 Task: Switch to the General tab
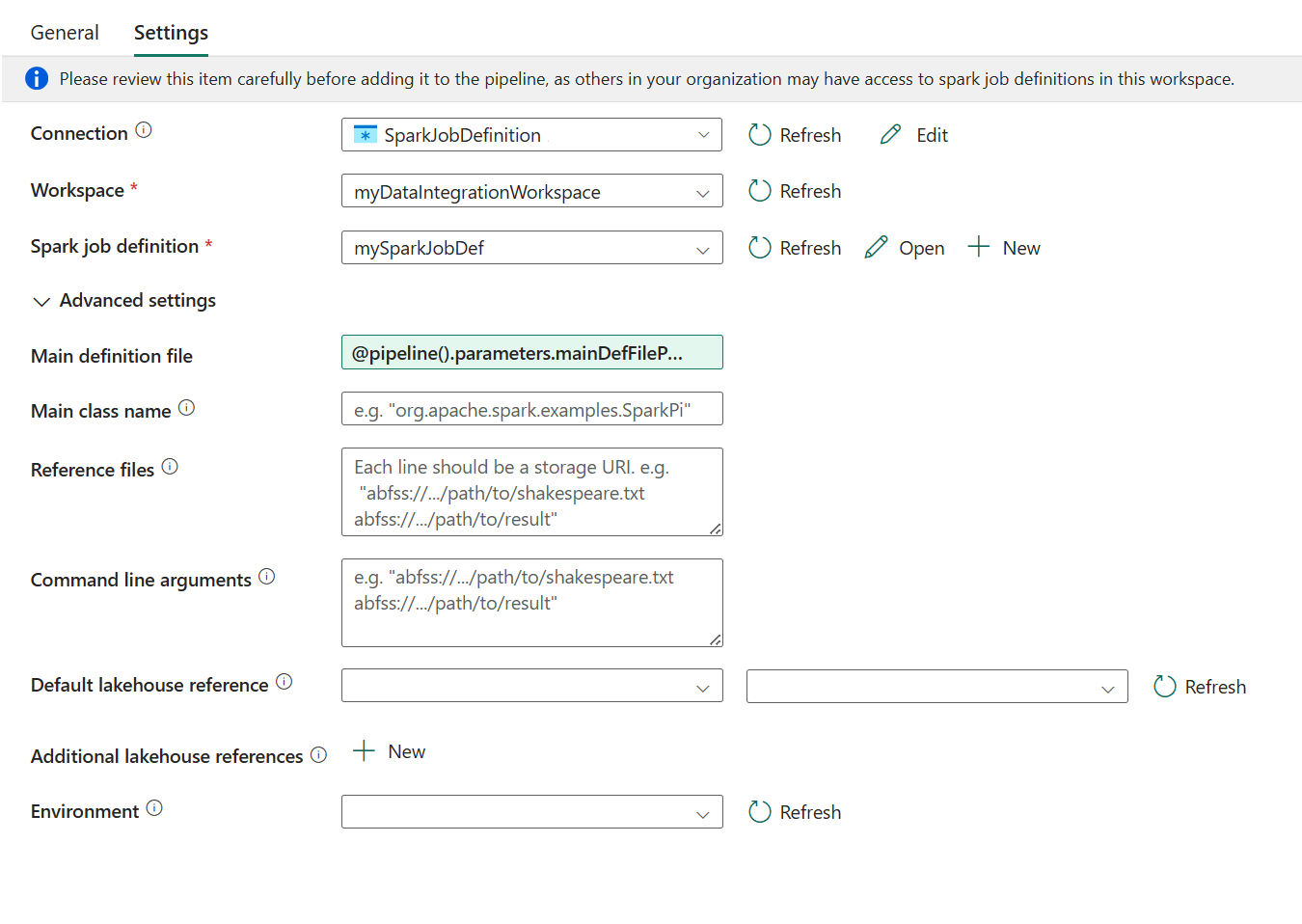(65, 33)
